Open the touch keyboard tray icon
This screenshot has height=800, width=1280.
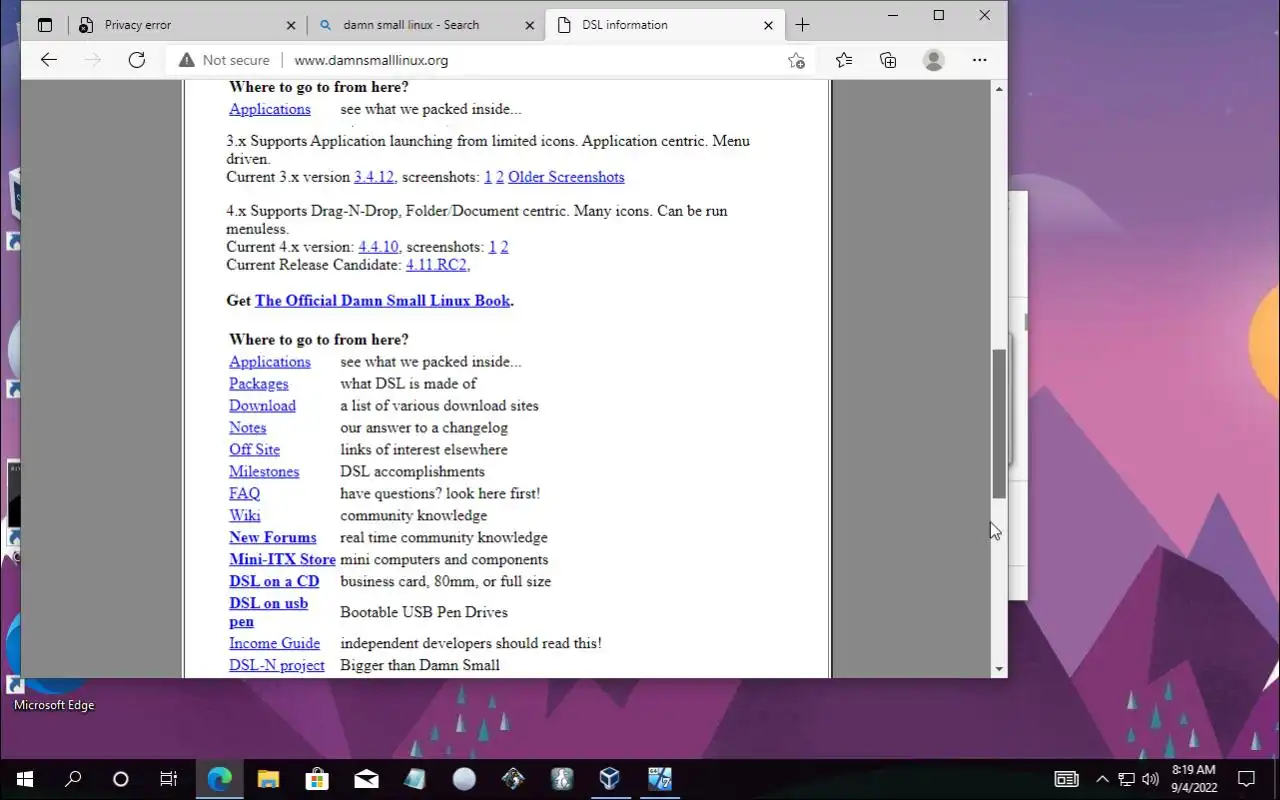[1067, 779]
